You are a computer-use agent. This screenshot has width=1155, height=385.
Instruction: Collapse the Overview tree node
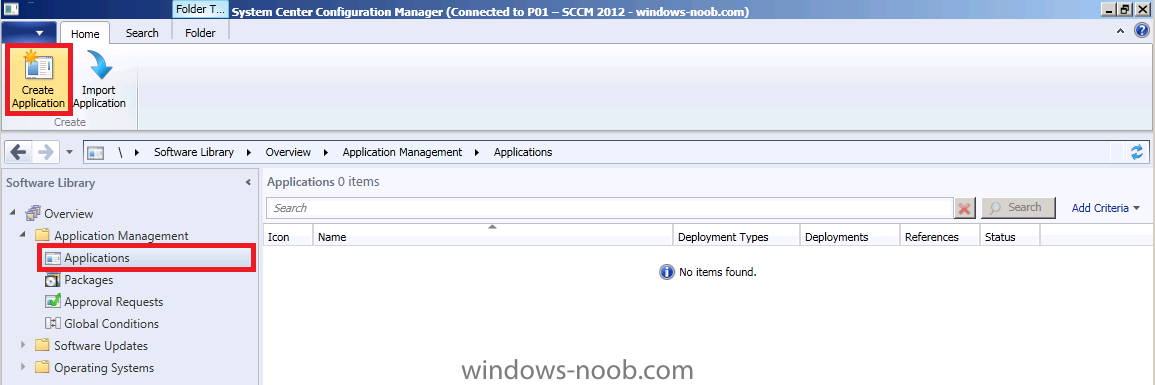14,213
